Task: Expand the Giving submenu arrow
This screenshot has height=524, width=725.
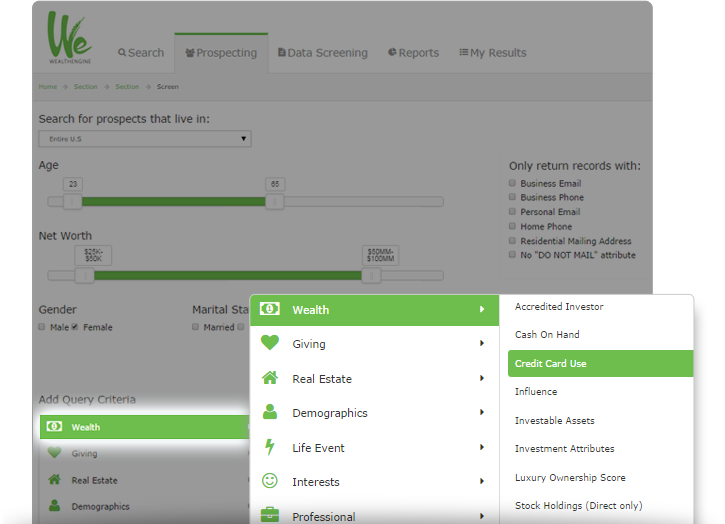Action: [482, 343]
